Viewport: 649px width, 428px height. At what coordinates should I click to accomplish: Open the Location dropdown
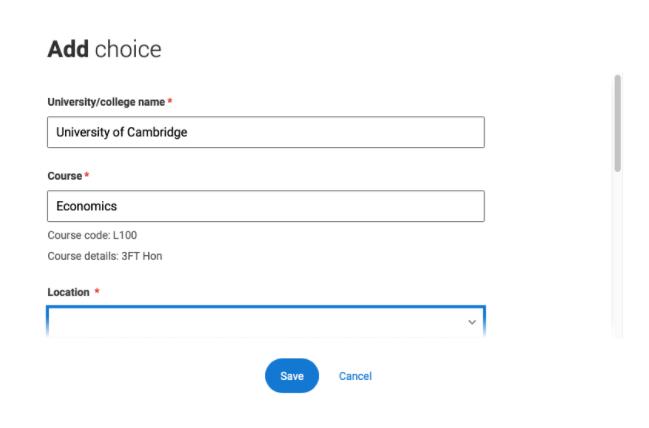coord(265,322)
